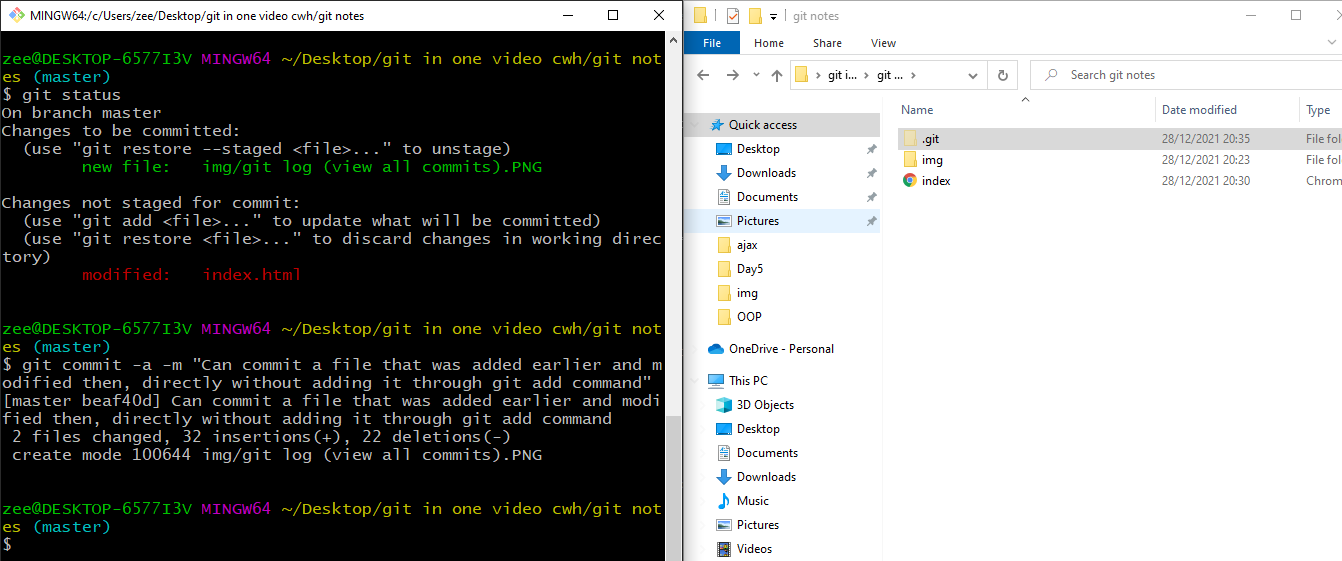Switch to the Home ribbon tab
The height and width of the screenshot is (561, 1342).
click(769, 43)
